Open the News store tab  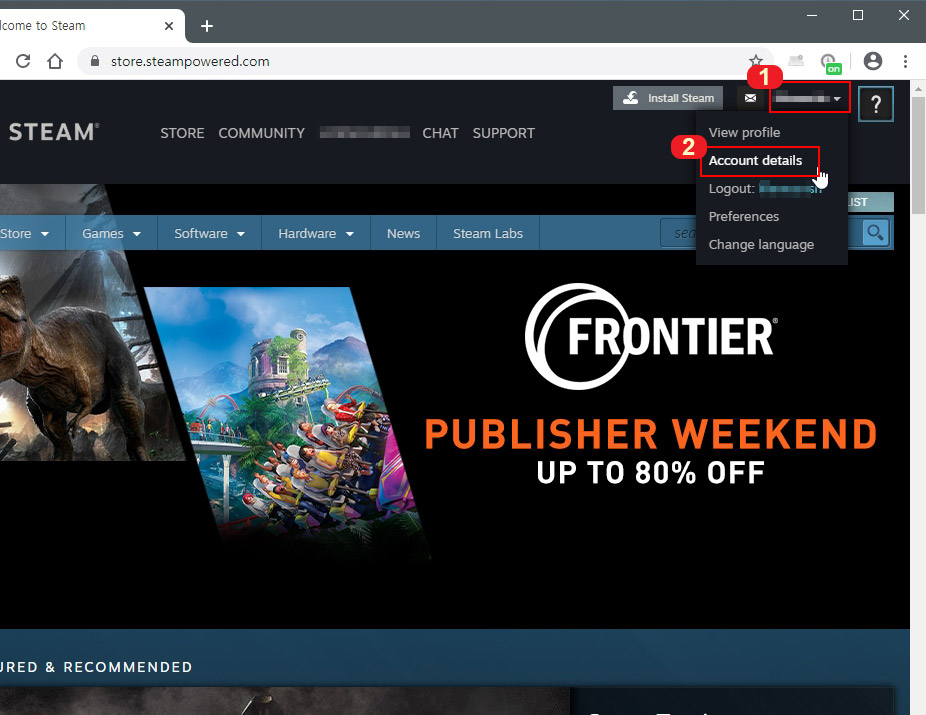pyautogui.click(x=403, y=233)
